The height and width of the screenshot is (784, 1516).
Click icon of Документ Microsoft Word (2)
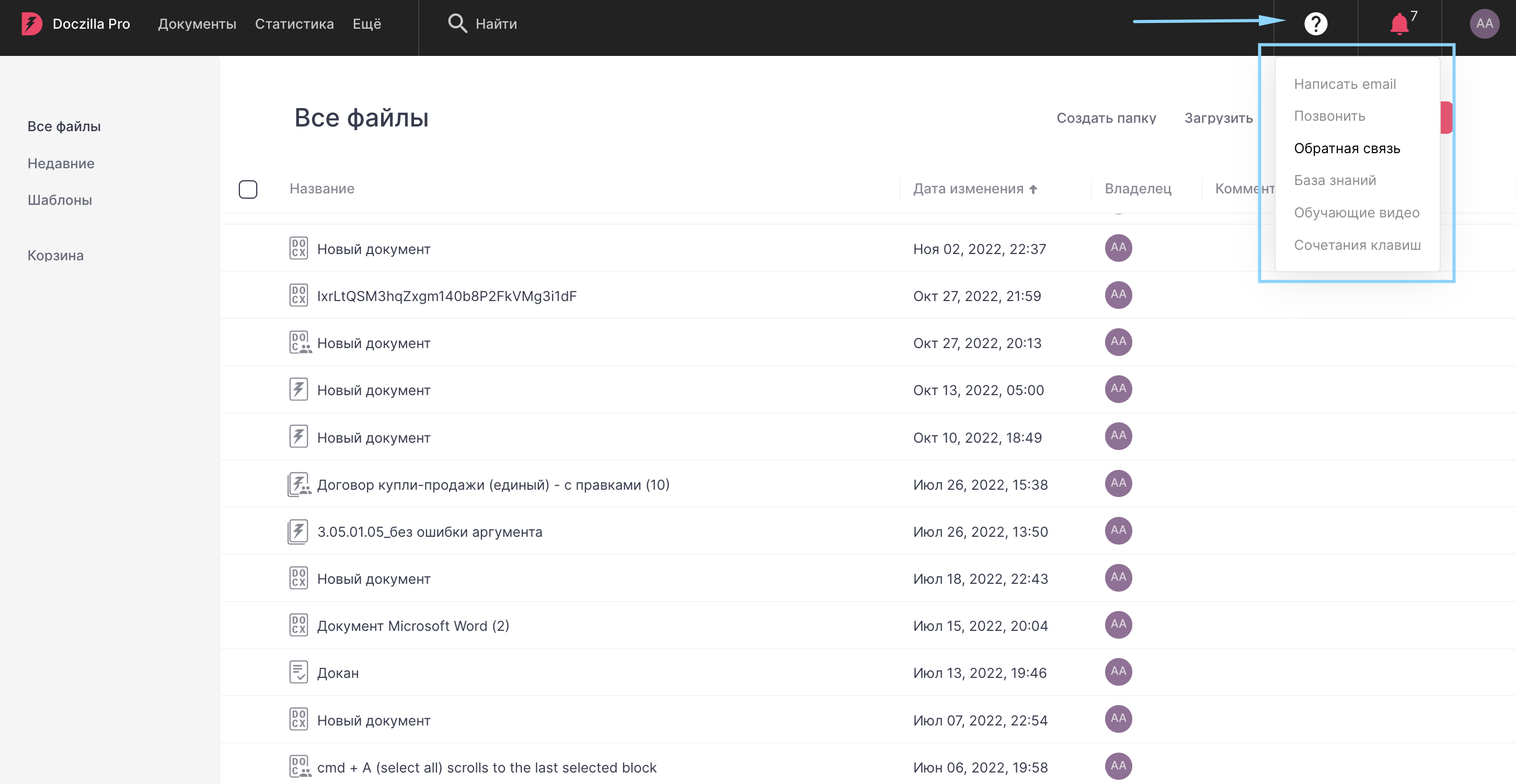(x=298, y=625)
